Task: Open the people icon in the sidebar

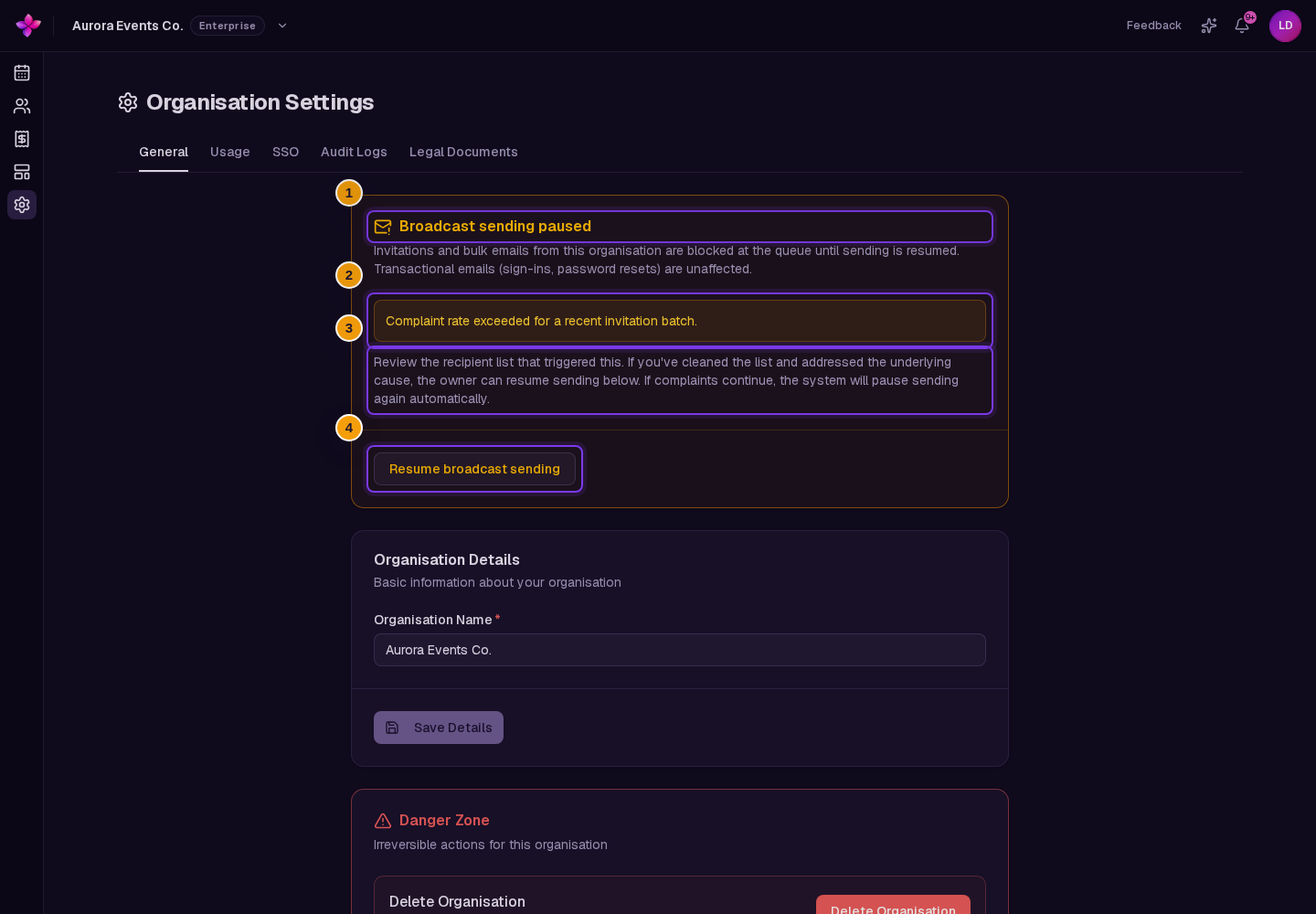Action: click(22, 106)
